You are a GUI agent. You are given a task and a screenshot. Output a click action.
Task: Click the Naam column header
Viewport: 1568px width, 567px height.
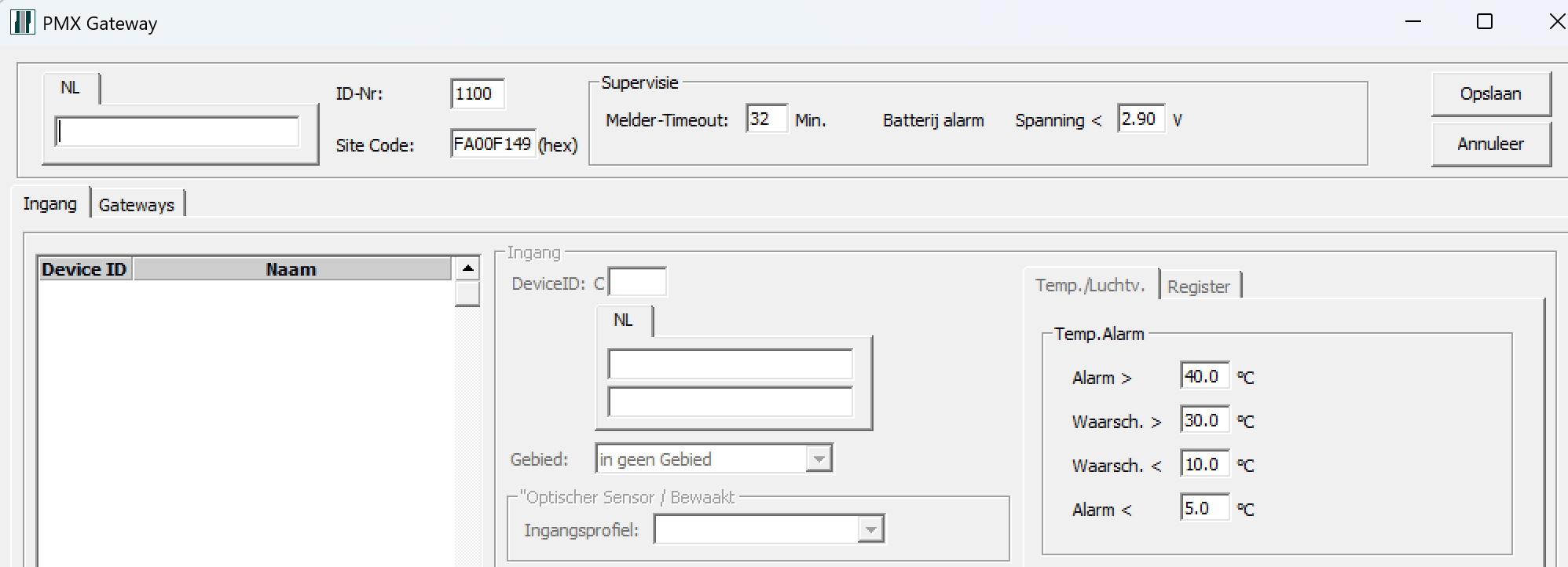click(x=291, y=269)
